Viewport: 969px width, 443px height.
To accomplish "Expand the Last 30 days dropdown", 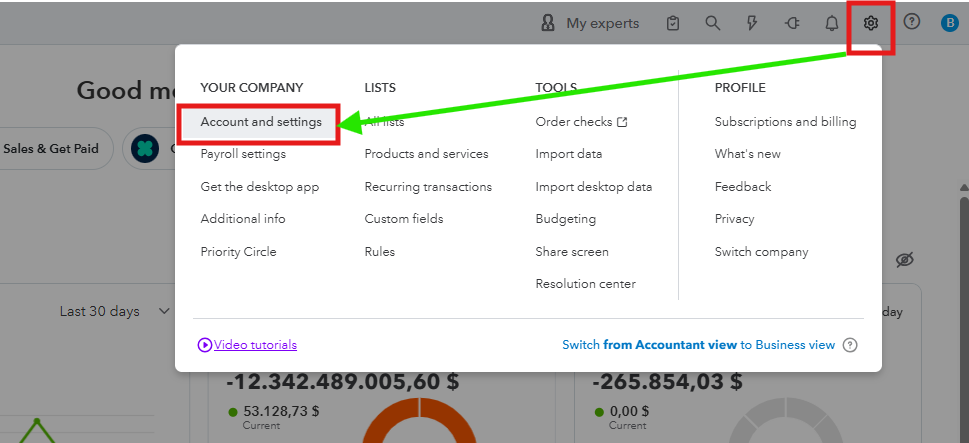I will click(x=114, y=311).
